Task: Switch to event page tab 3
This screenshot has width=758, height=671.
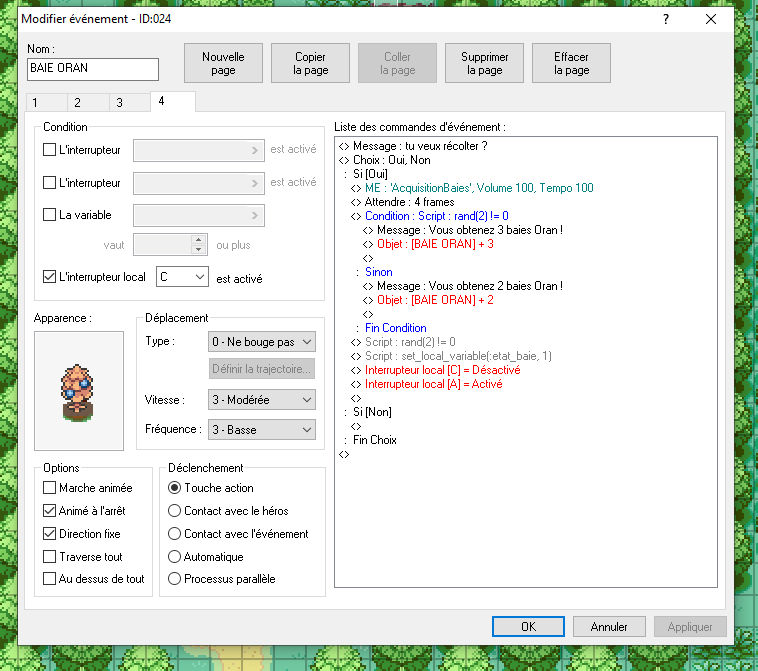Action: (130, 102)
